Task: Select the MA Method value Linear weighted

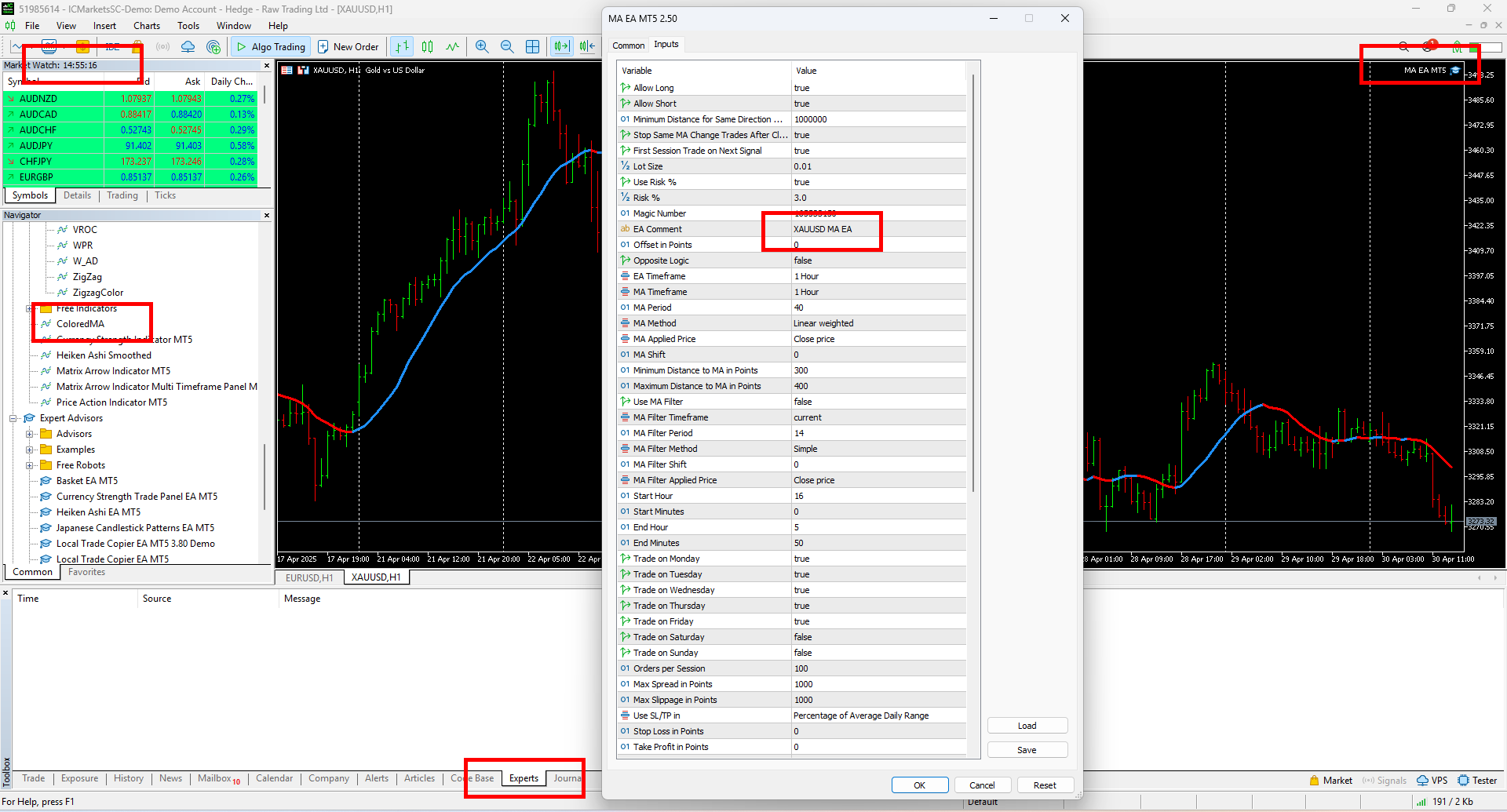Action: [x=878, y=323]
